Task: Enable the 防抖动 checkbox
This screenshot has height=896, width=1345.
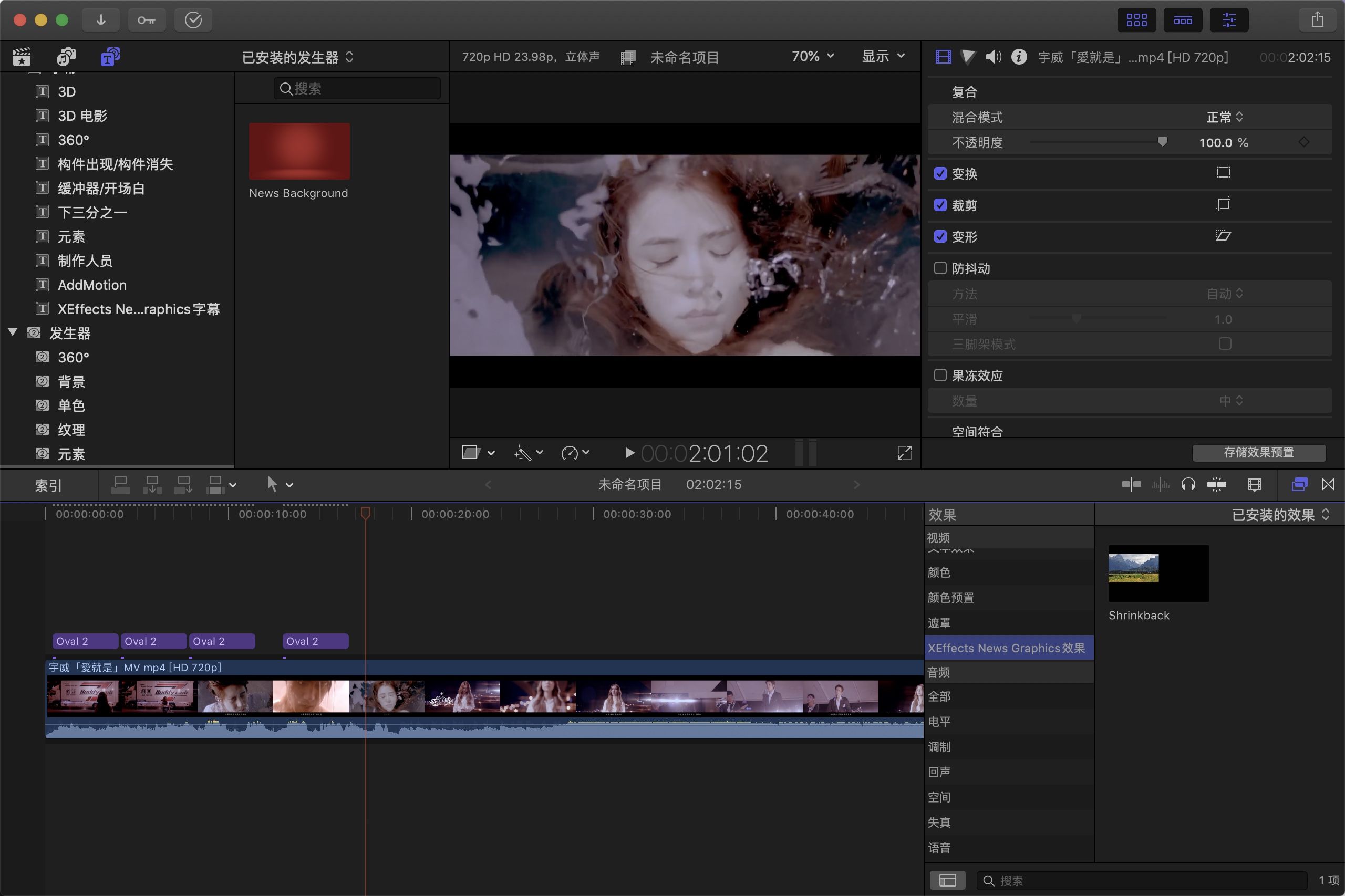Action: click(940, 267)
